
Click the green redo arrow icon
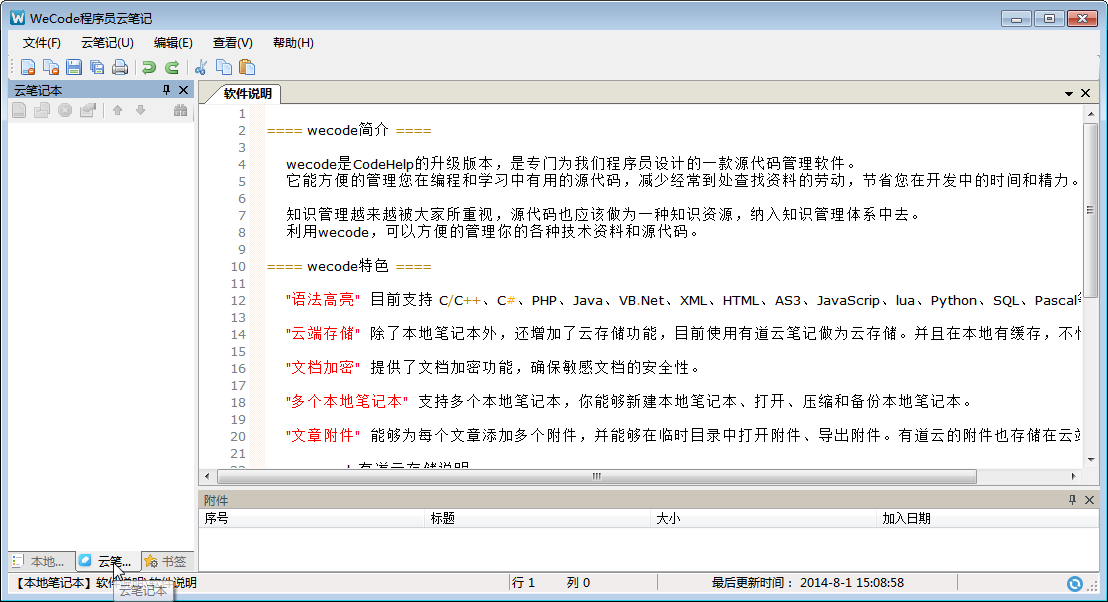pos(172,67)
